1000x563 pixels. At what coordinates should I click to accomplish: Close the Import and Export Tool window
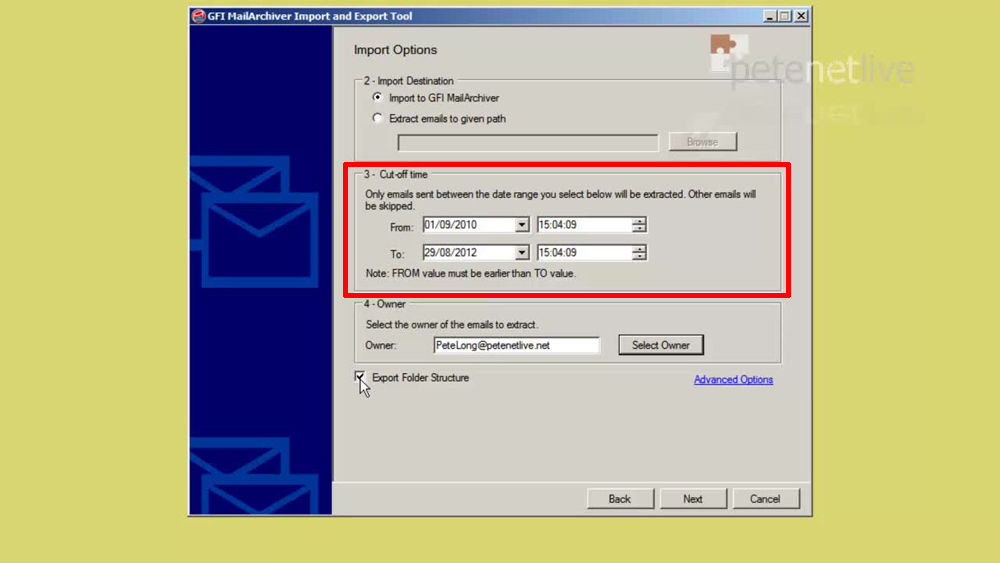(801, 16)
